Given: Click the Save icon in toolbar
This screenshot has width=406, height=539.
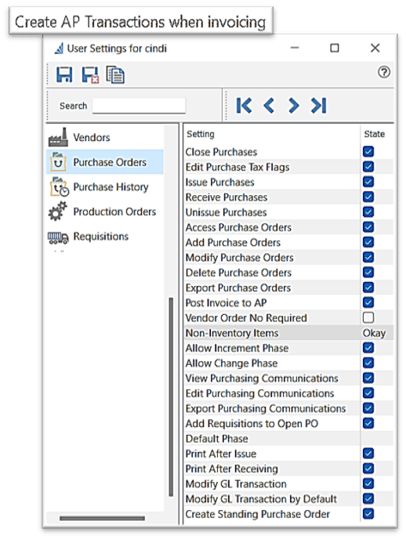Looking at the screenshot, I should pos(64,74).
